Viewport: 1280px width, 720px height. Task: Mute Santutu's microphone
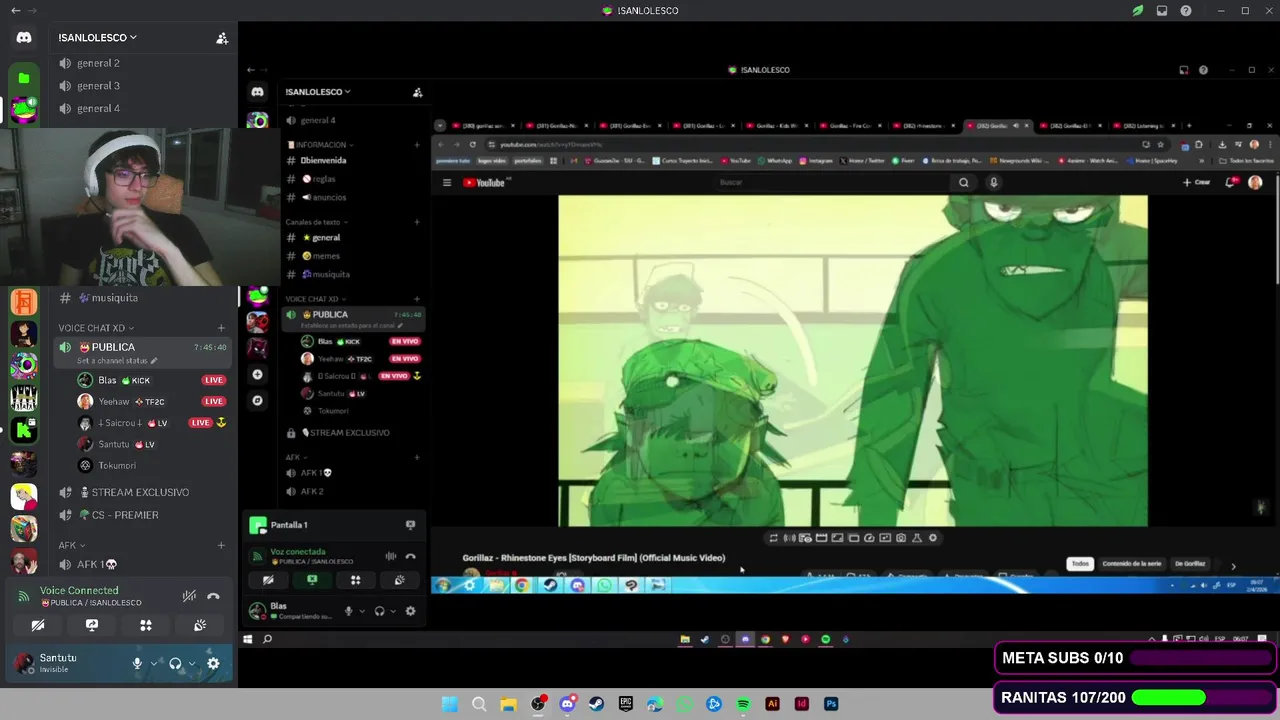137,663
